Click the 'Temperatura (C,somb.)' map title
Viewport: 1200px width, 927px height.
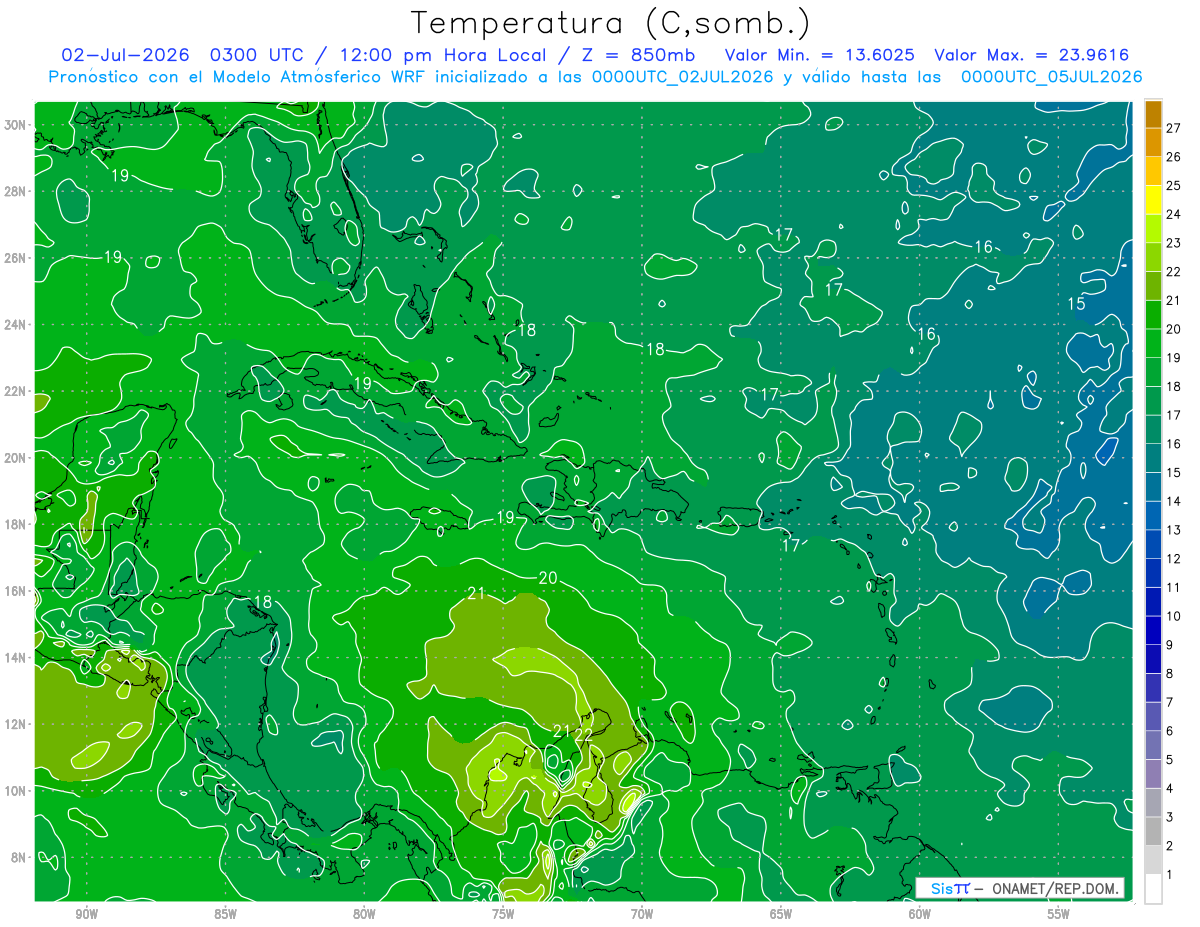pyautogui.click(x=611, y=23)
